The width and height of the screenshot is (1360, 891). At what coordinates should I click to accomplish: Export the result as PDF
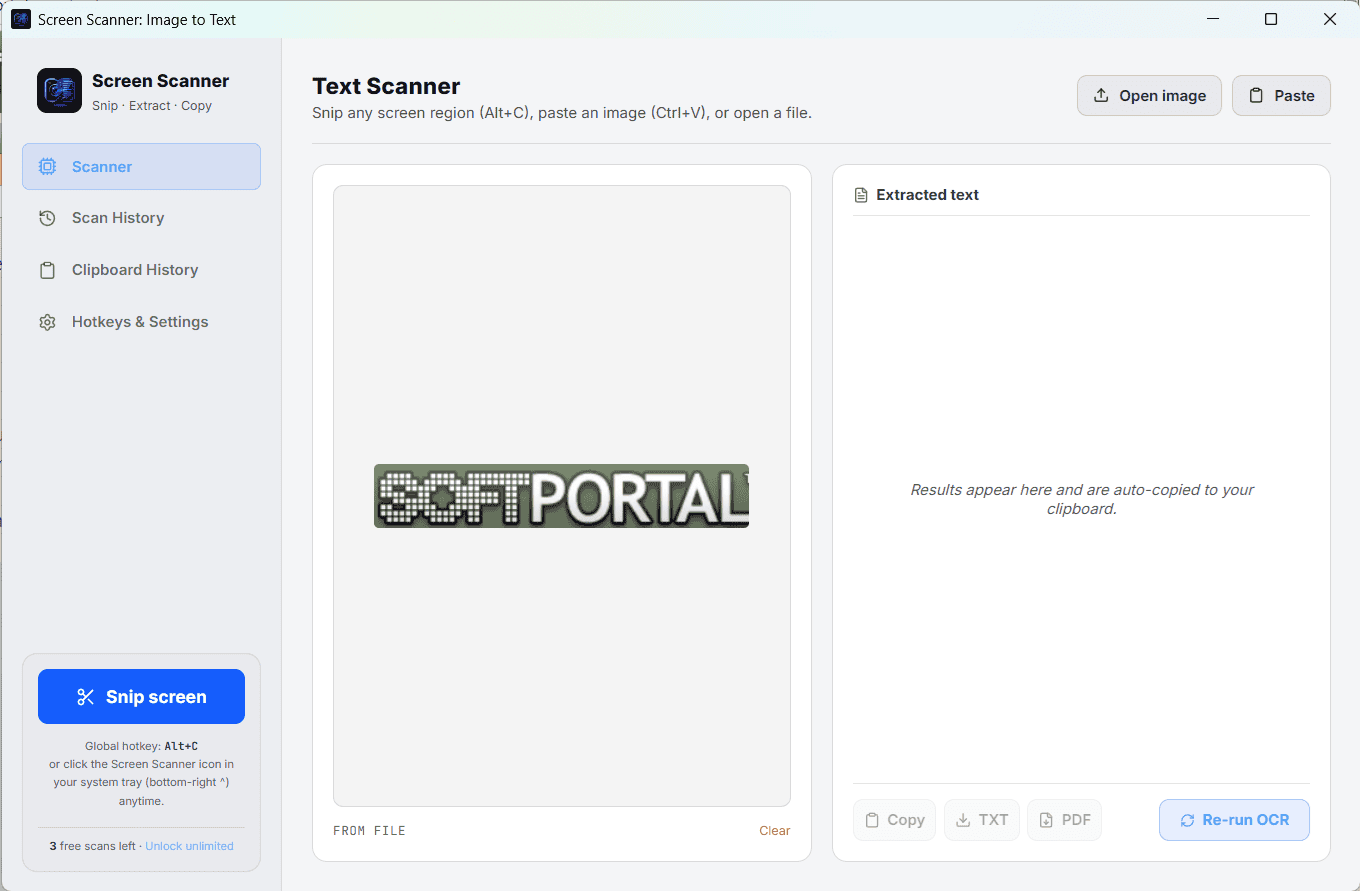pyautogui.click(x=1064, y=820)
